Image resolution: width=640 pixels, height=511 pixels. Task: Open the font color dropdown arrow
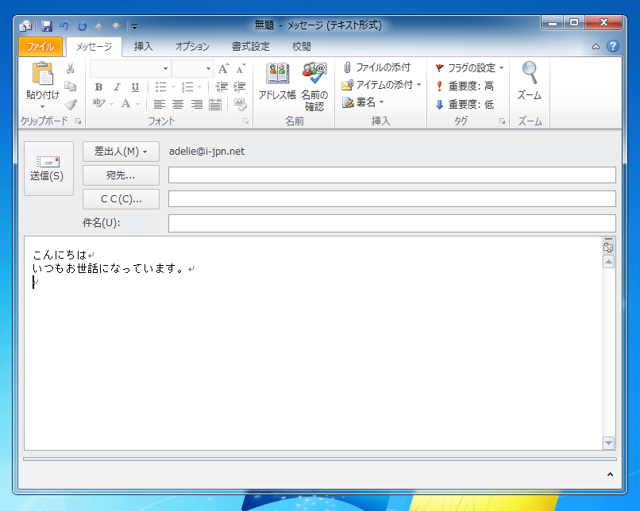pos(138,104)
